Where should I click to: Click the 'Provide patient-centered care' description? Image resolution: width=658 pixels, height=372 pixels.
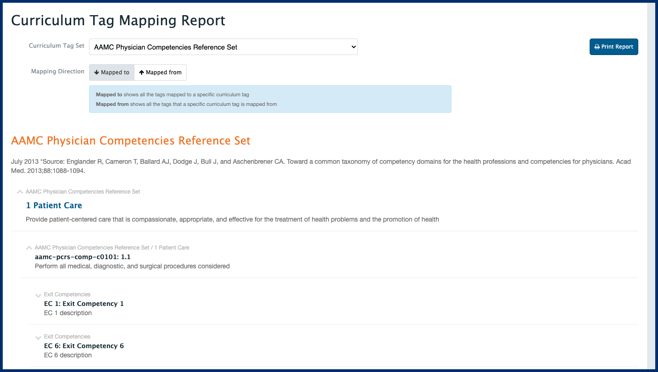pos(232,219)
